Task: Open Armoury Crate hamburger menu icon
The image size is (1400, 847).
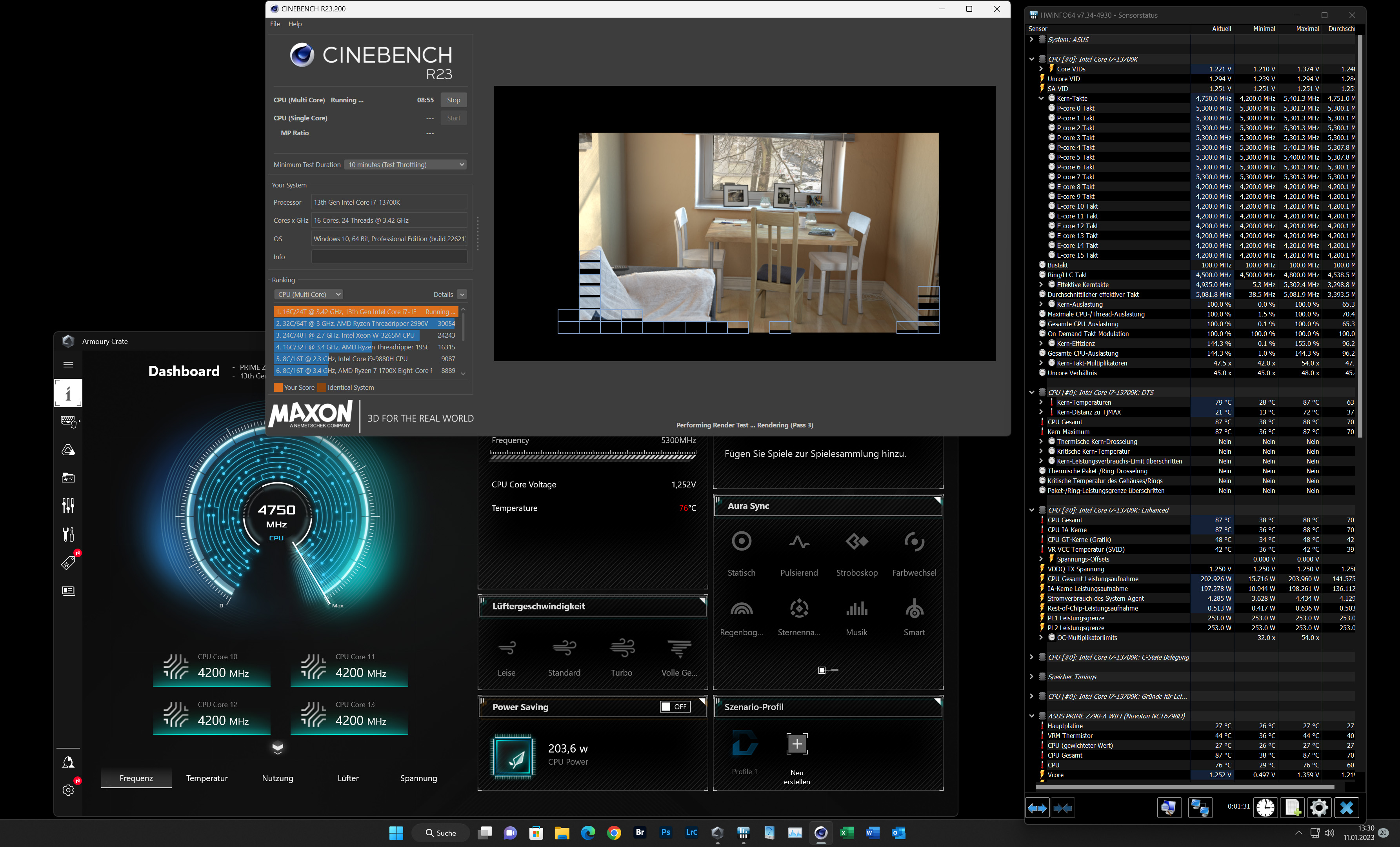Action: point(68,365)
